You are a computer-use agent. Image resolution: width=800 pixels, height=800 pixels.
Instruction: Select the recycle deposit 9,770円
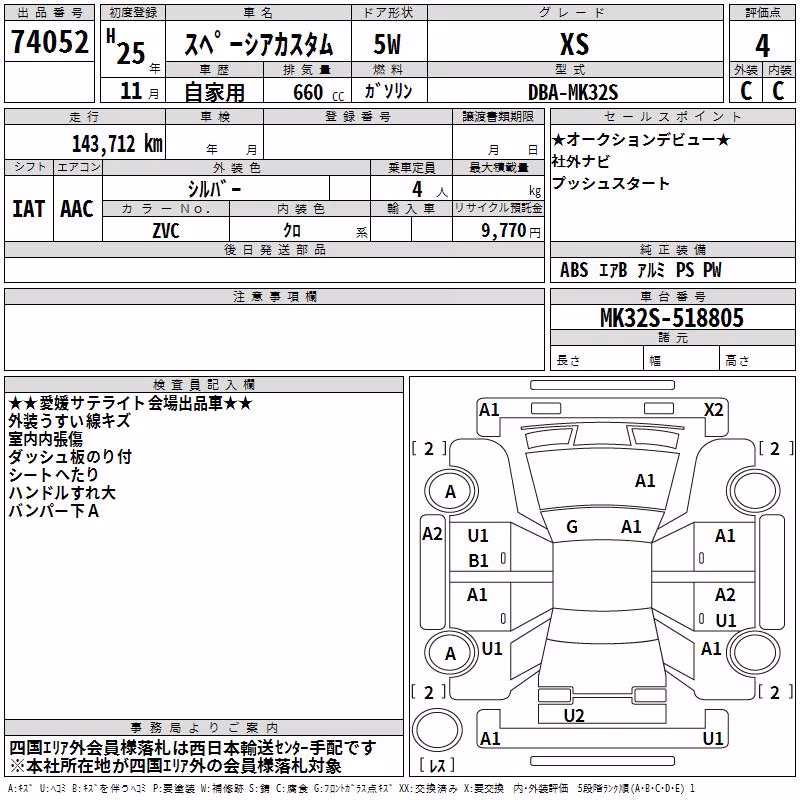tap(510, 231)
